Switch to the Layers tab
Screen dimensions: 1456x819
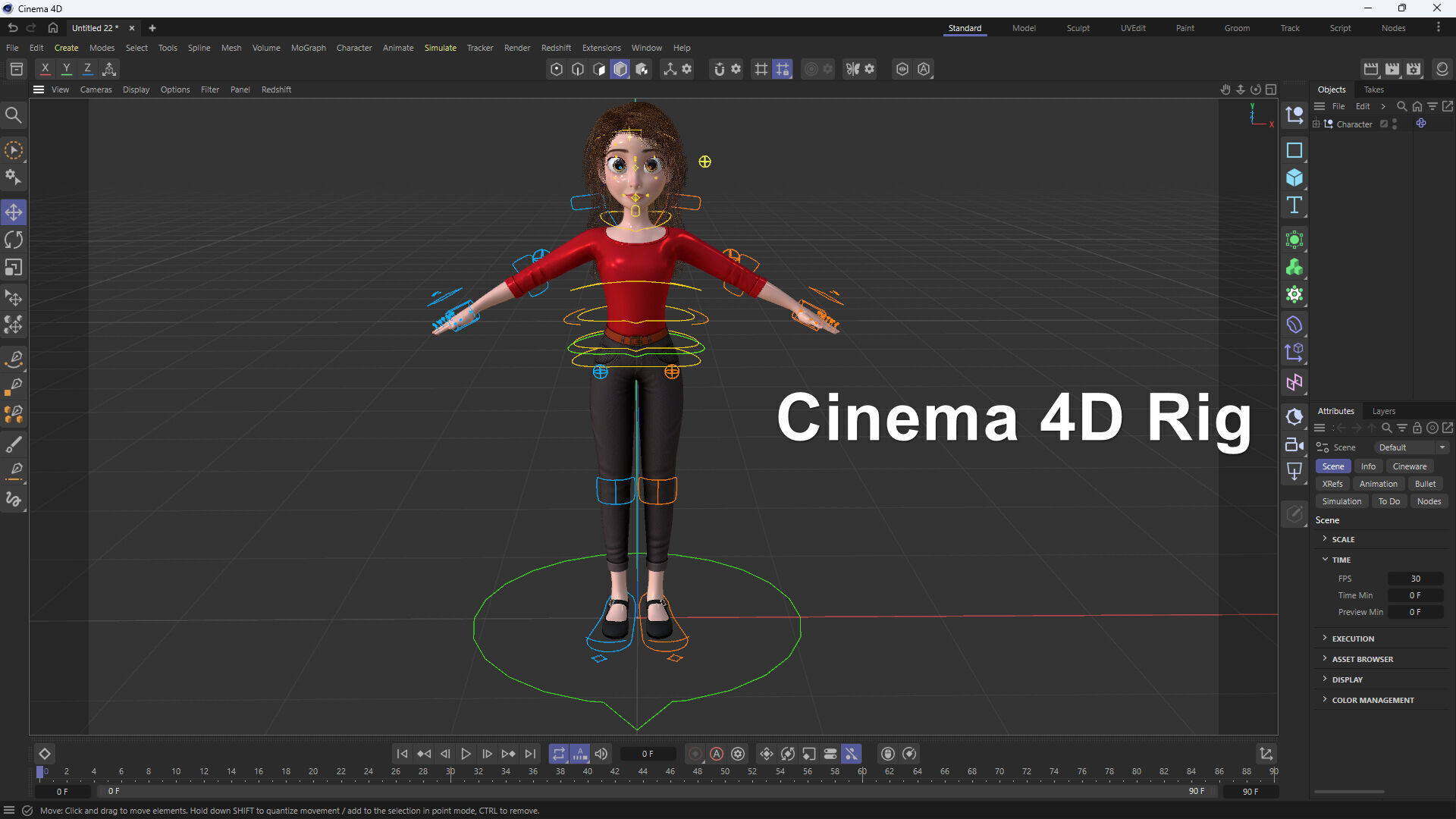[1383, 411]
